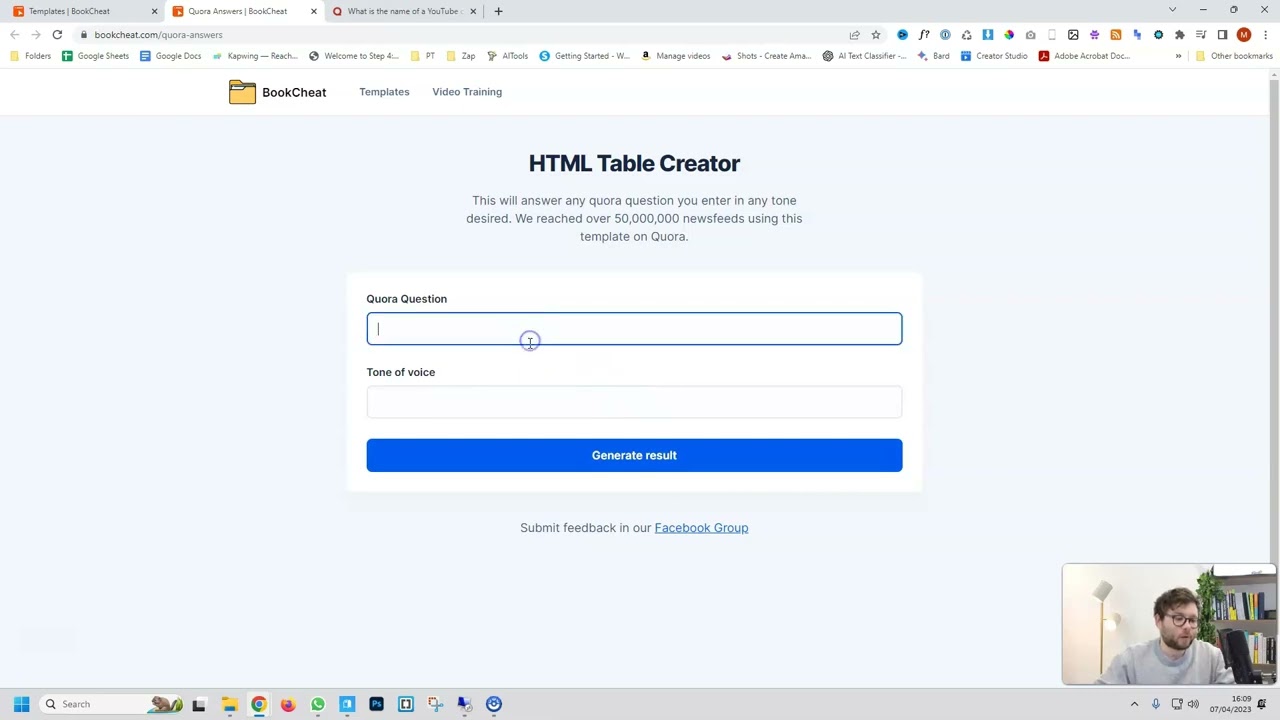The height and width of the screenshot is (720, 1280).
Task: Click the blue download arrow extension icon
Action: pos(987,35)
